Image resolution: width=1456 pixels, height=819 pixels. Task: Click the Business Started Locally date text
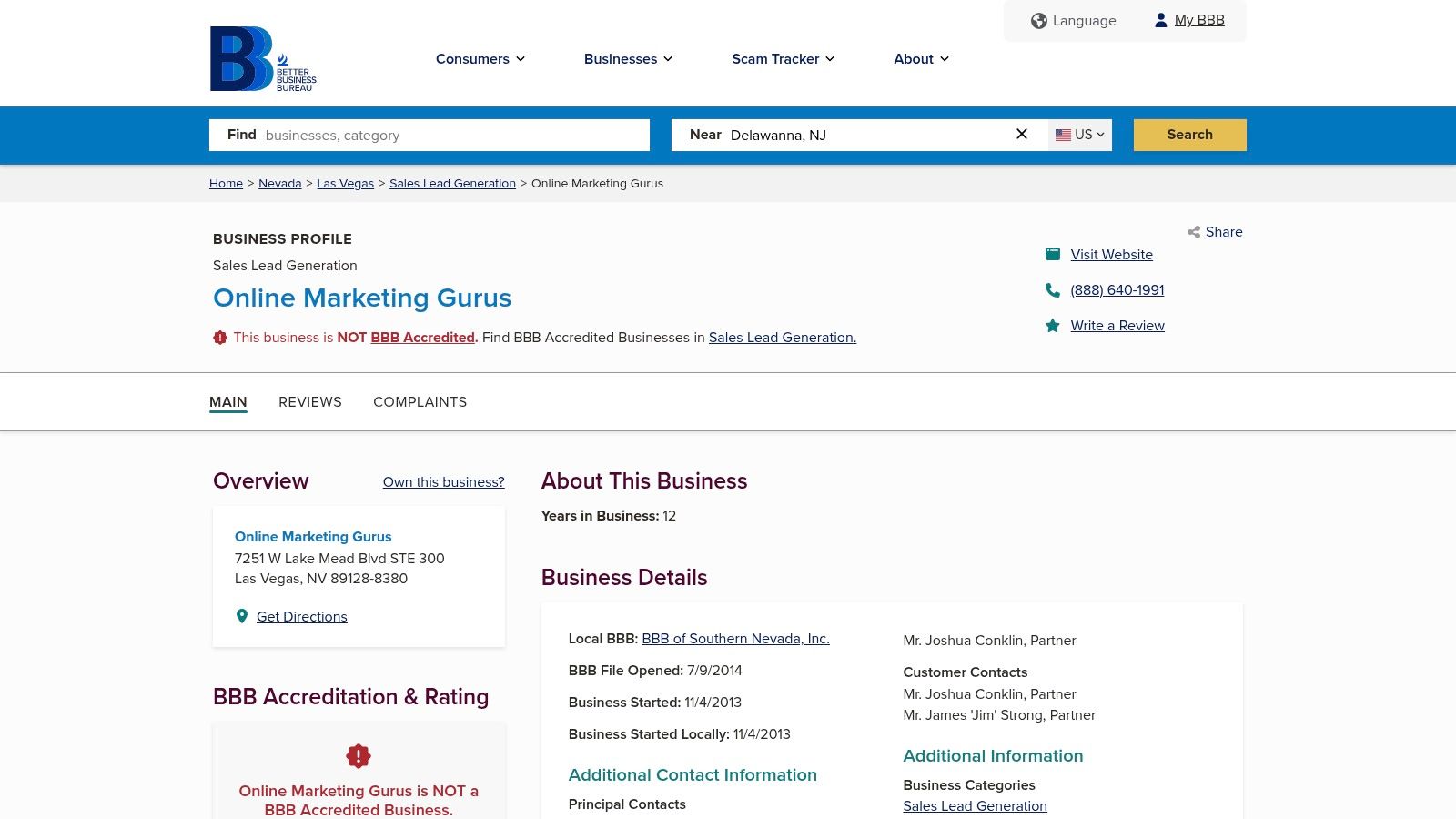(680, 734)
